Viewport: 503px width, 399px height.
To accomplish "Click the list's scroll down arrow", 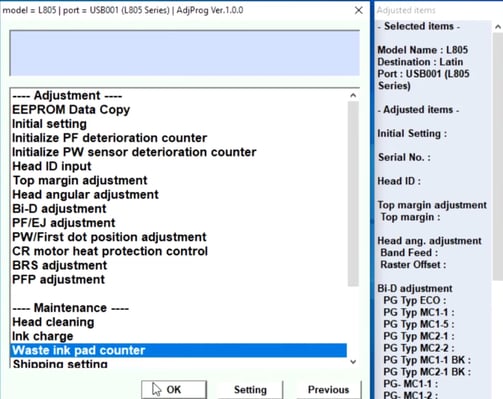I will tap(353, 362).
